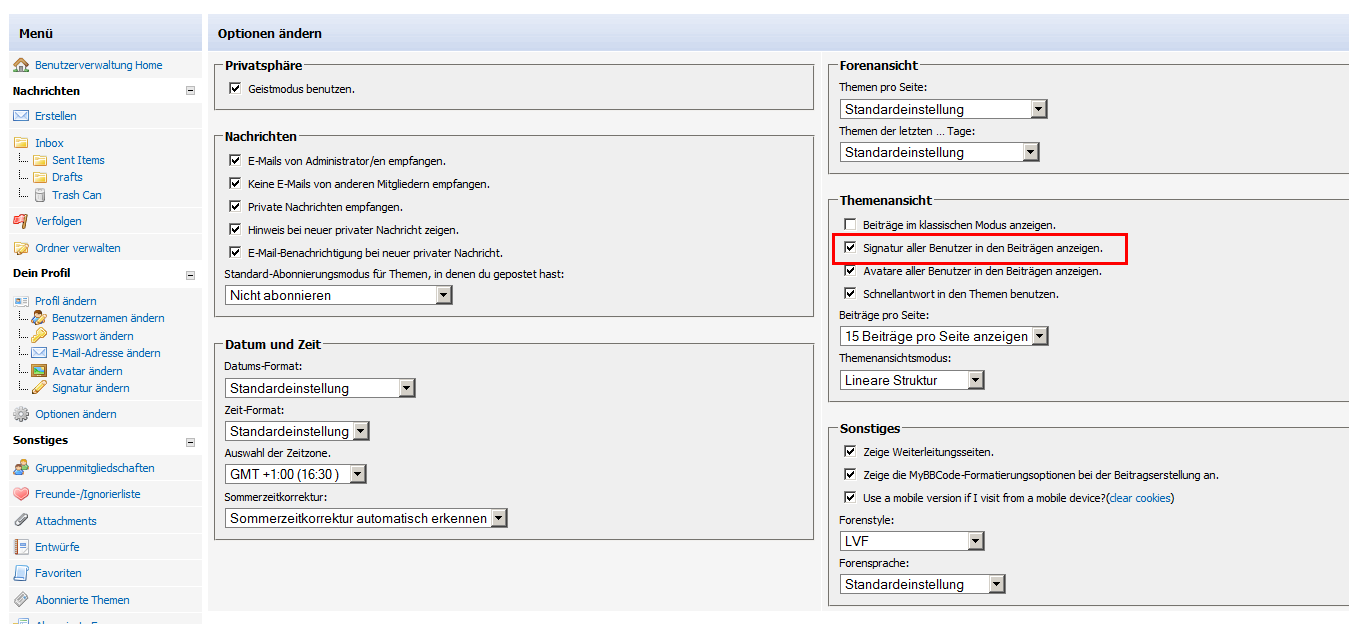Collapse the Nachrichten menu section

pos(190,91)
